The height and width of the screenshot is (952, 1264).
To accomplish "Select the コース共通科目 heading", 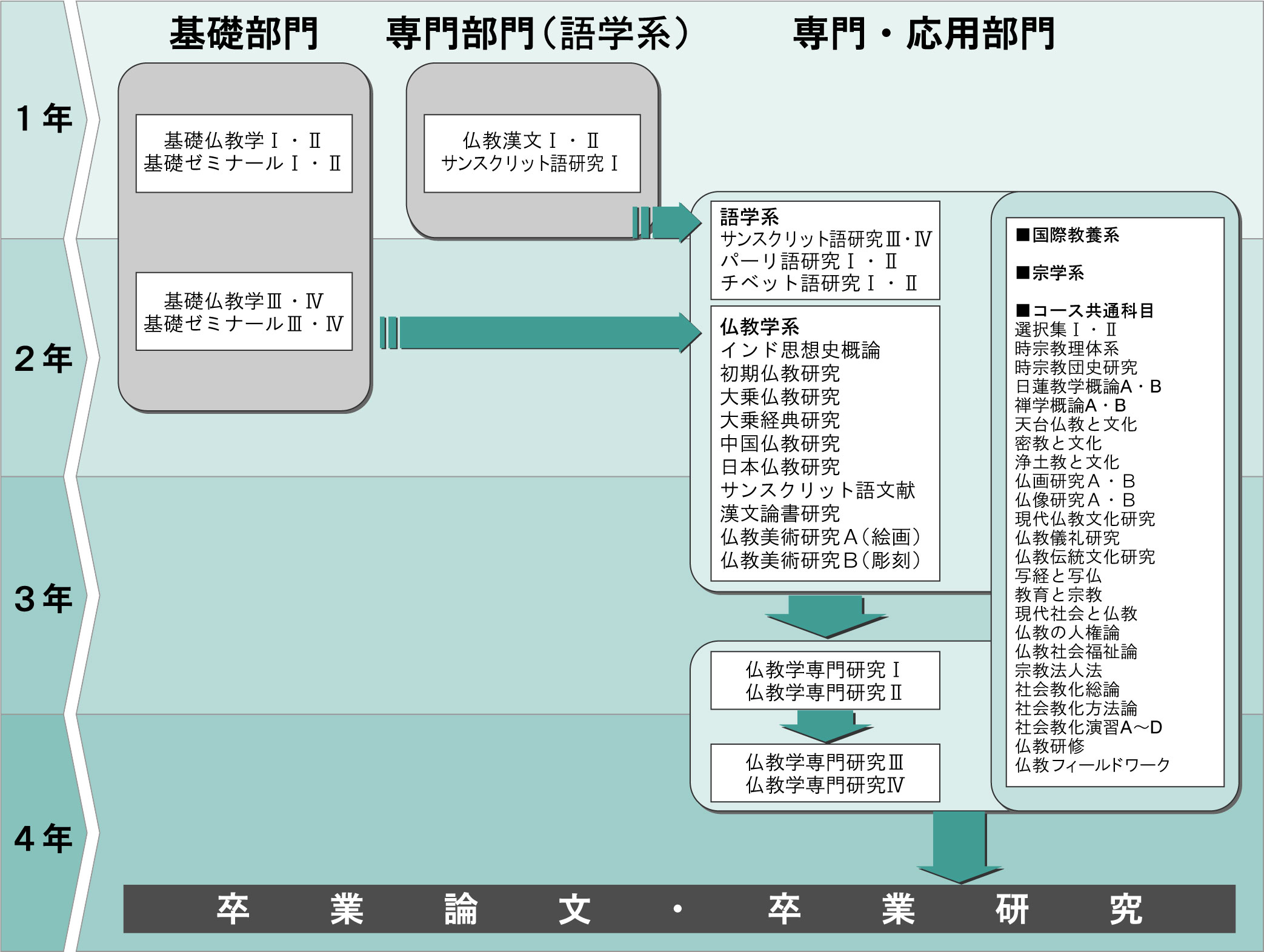I will point(1085,311).
